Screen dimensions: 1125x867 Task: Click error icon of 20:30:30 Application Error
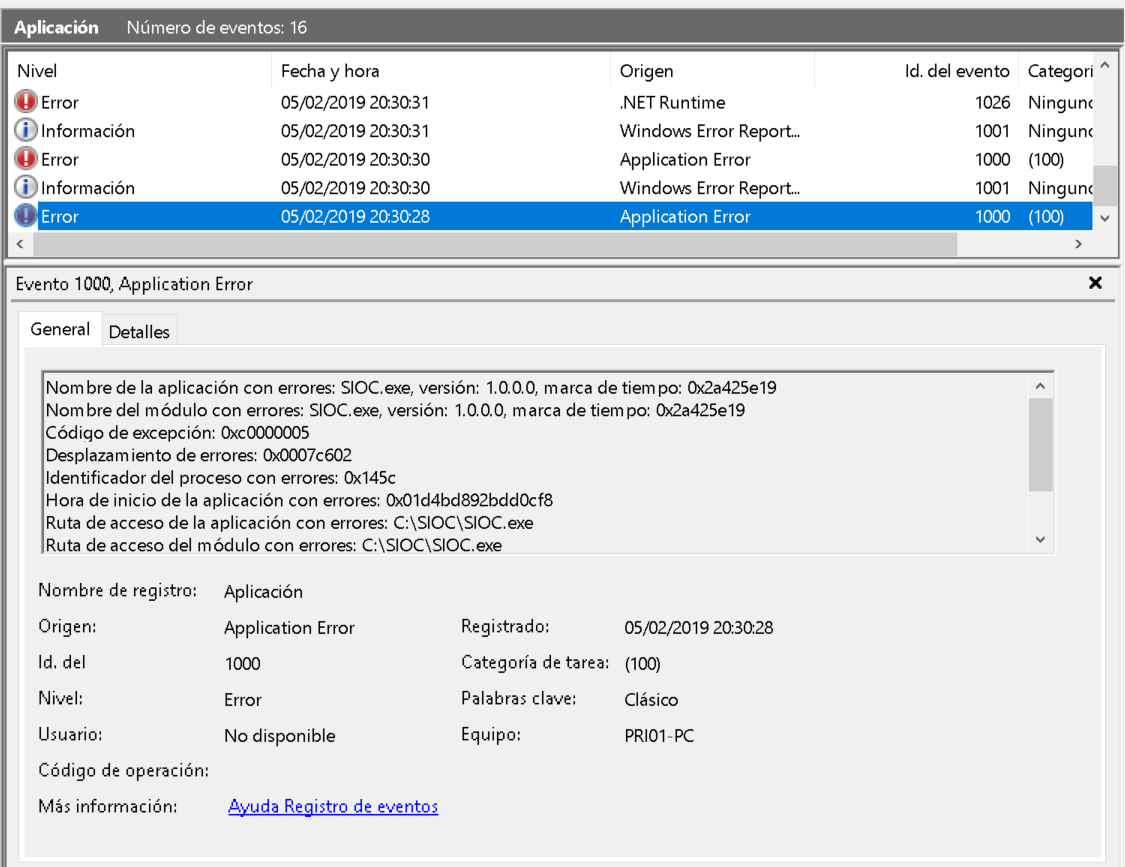[x=26, y=160]
